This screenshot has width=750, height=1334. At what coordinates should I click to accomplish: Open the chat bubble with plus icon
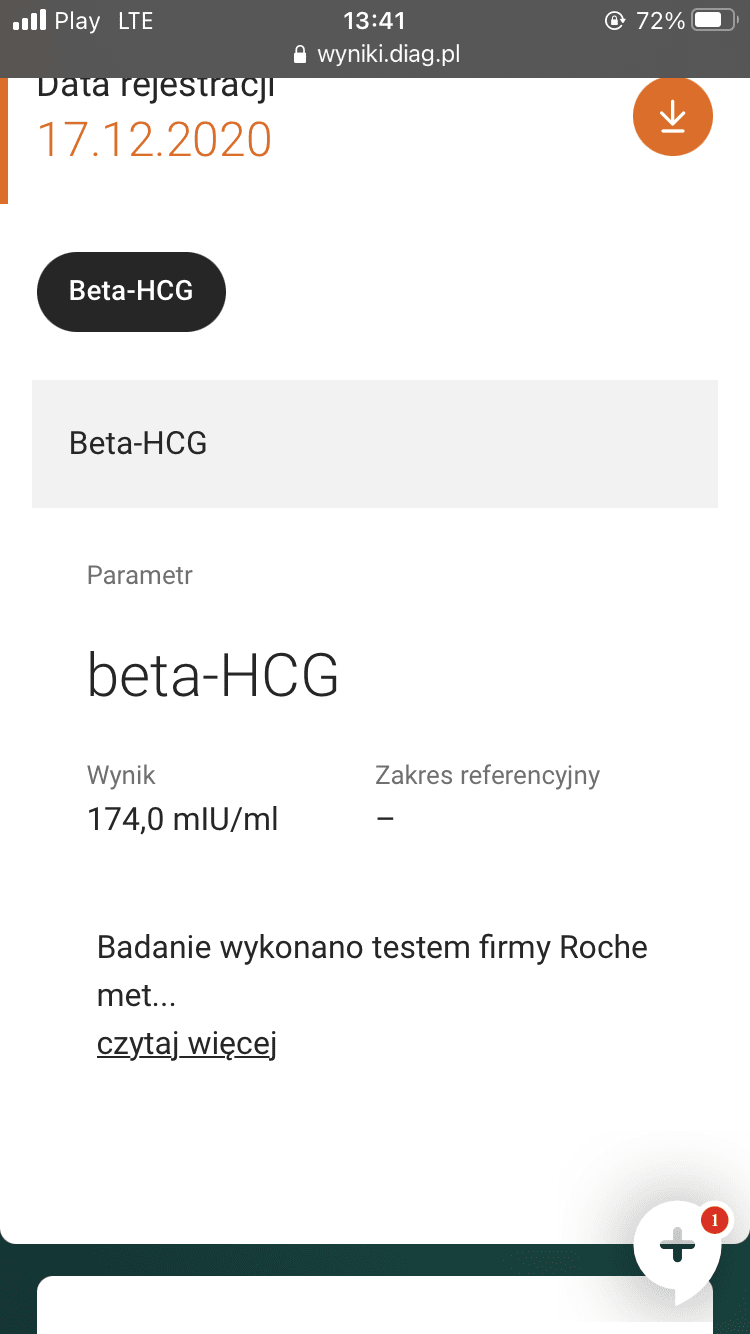678,1247
